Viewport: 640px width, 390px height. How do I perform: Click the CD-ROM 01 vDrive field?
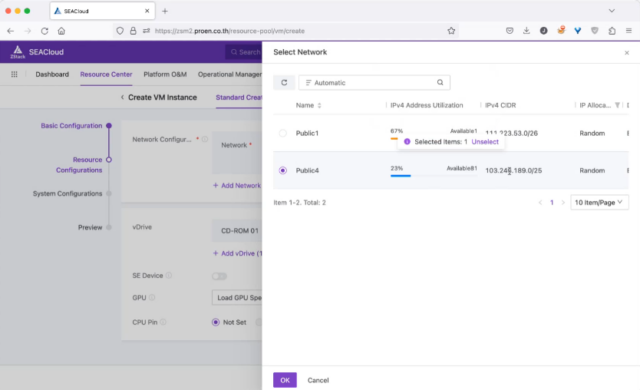pos(237,231)
